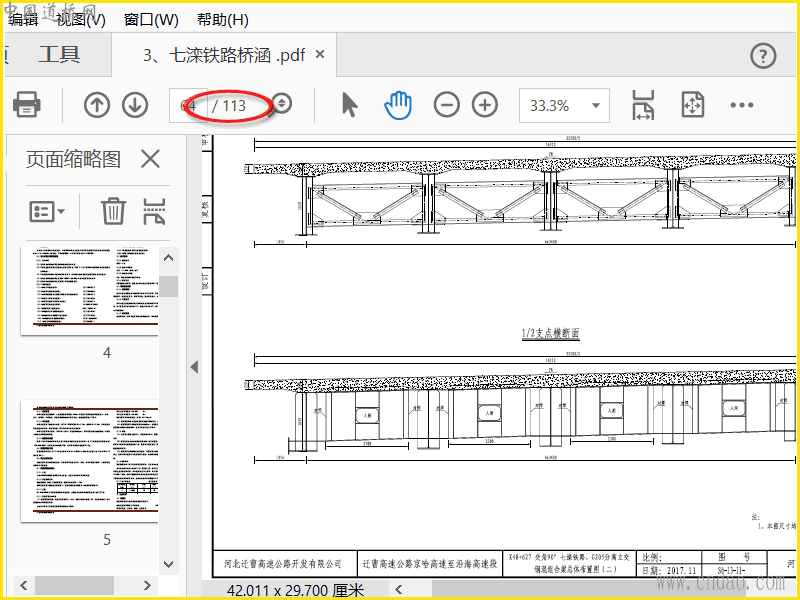The width and height of the screenshot is (800, 600).
Task: Open the help question mark icon
Action: click(763, 55)
